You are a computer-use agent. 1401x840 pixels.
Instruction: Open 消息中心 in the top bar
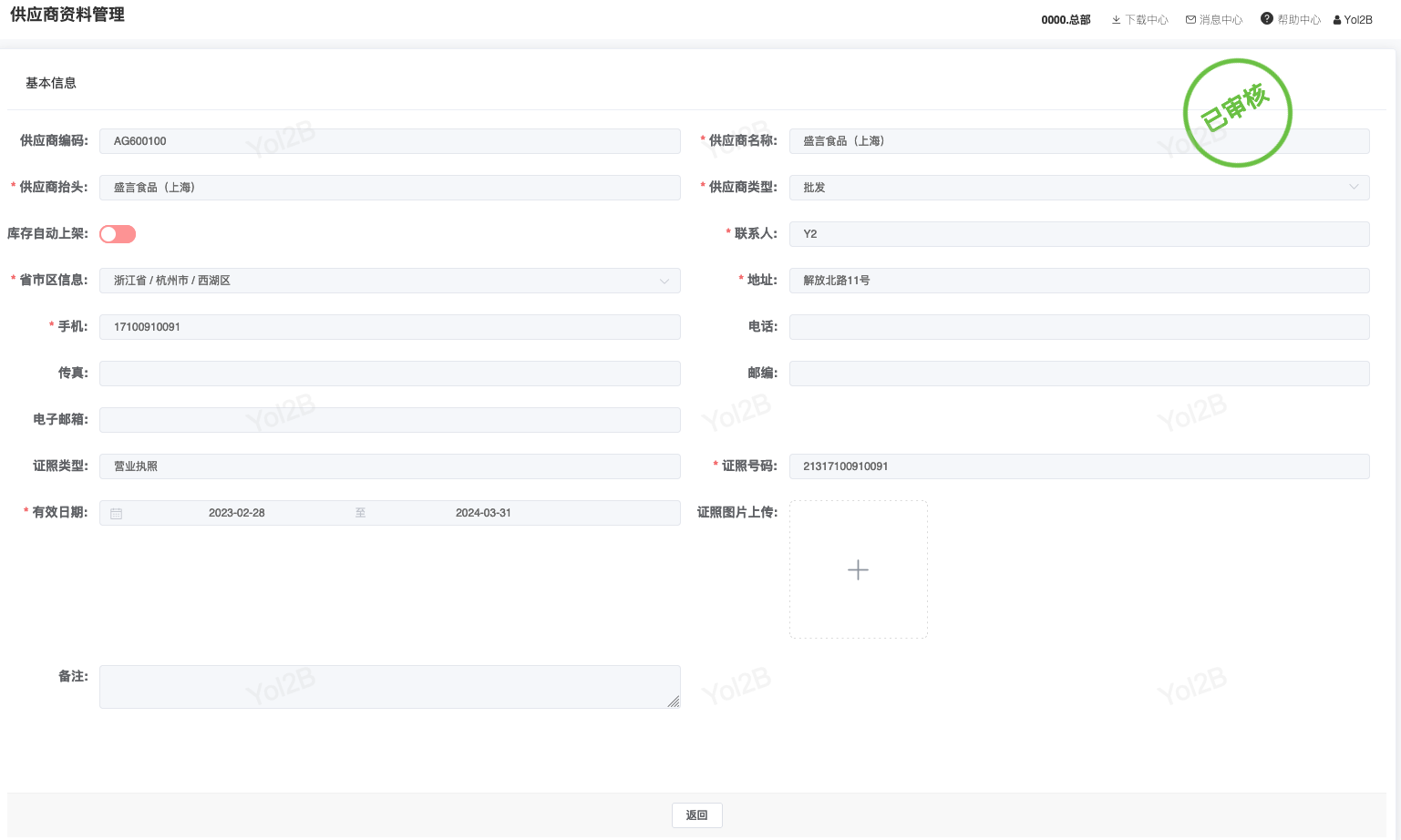pyautogui.click(x=1214, y=20)
